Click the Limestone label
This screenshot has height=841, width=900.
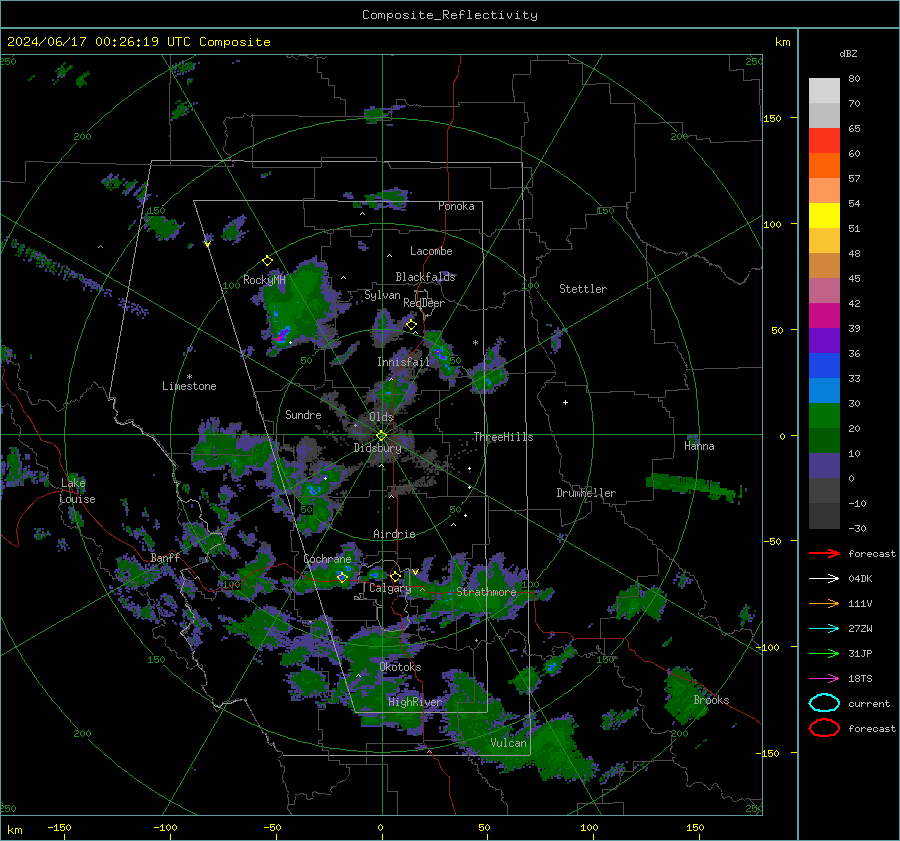[189, 386]
